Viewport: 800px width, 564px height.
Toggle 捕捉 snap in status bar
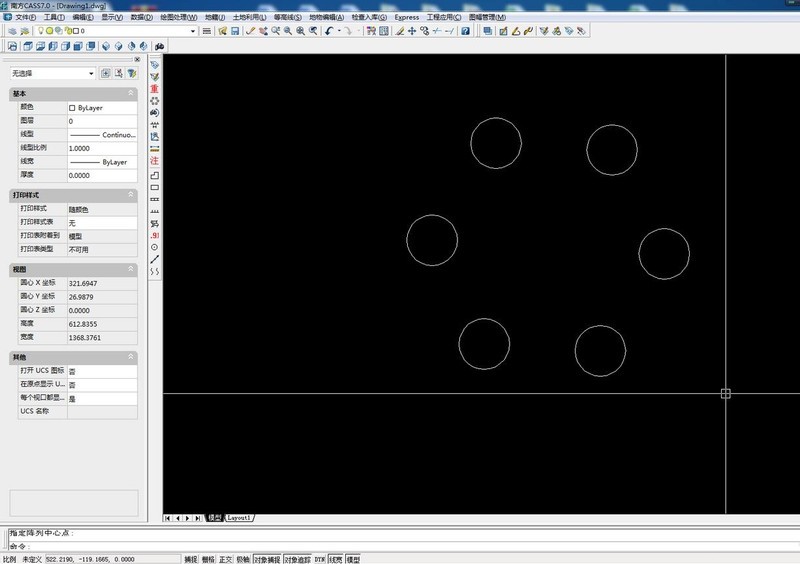[x=191, y=559]
